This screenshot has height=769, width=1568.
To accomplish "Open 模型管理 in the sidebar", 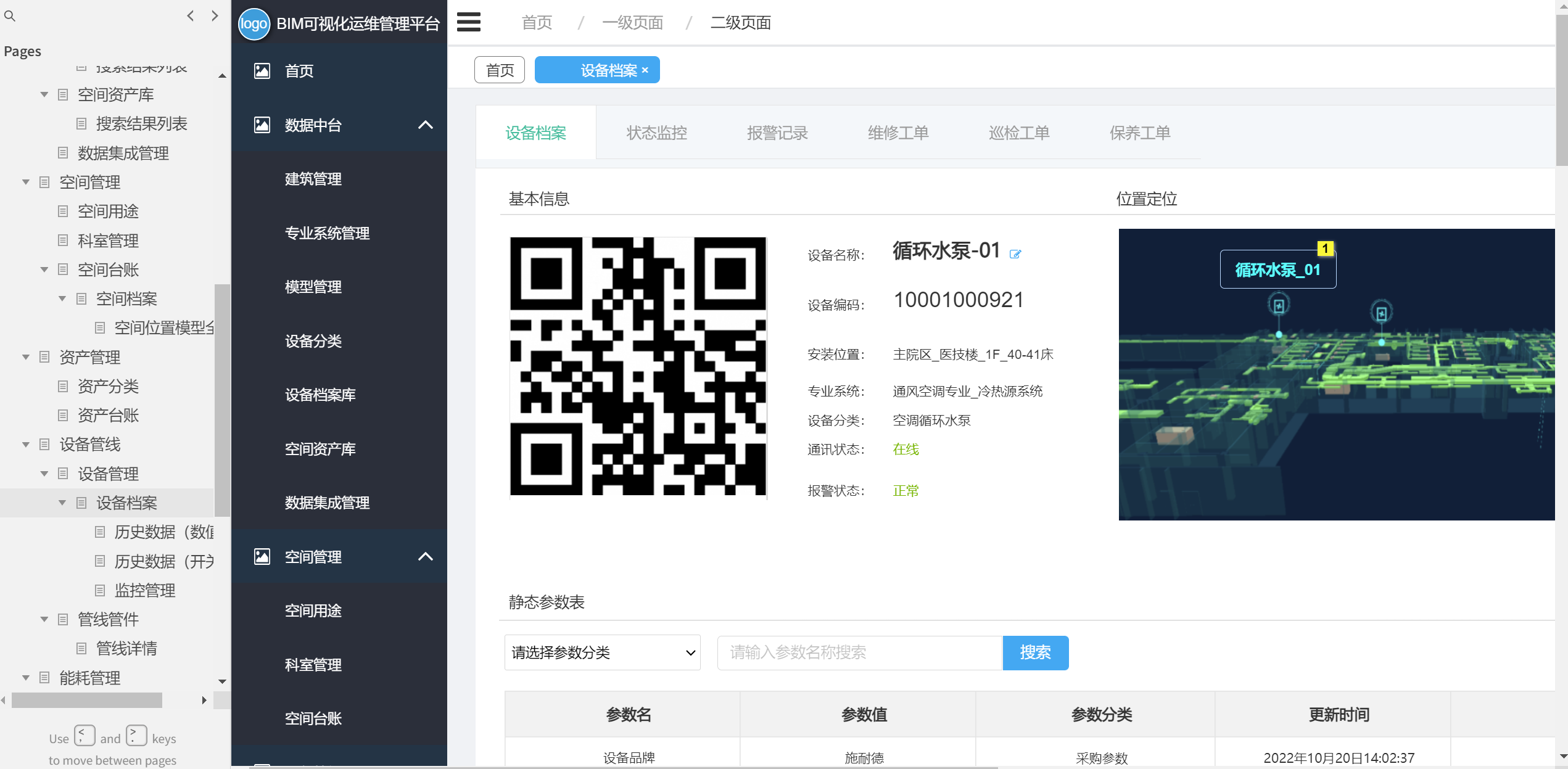I will 313,287.
